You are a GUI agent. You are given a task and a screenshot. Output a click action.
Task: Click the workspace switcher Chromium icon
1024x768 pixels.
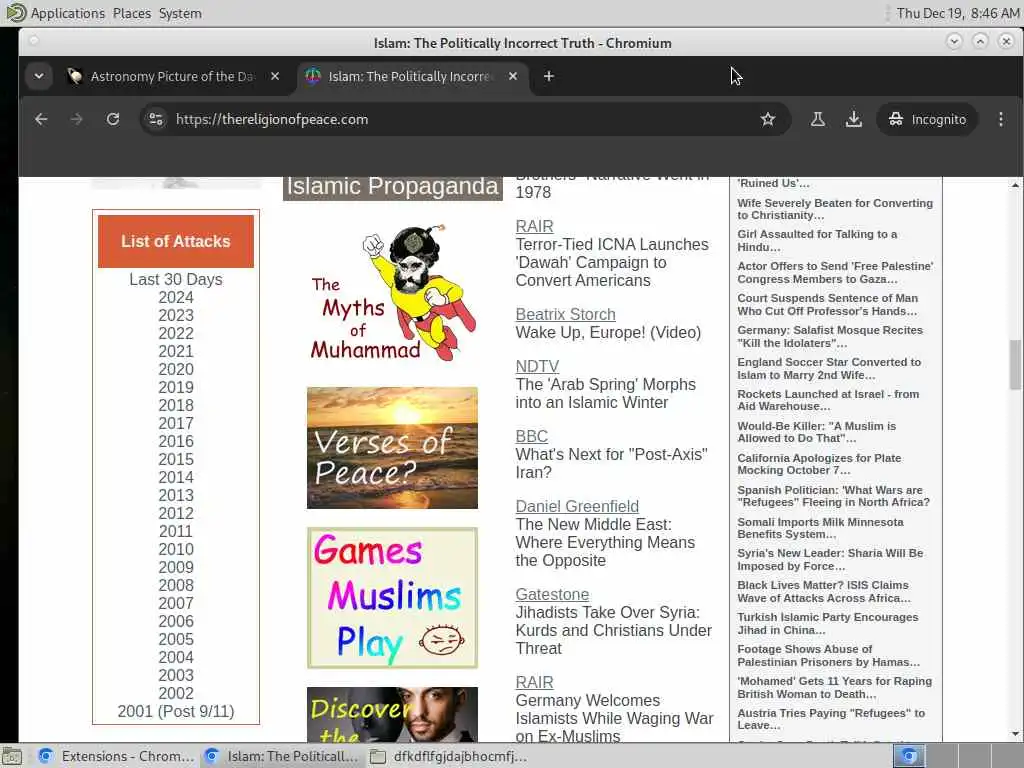click(x=908, y=756)
